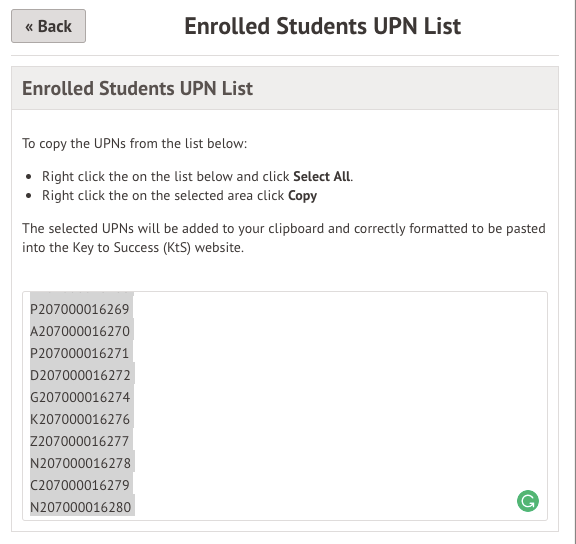Screen dimensions: 576x544
Task: Click last UPN N207000016280
Action: tap(80, 507)
